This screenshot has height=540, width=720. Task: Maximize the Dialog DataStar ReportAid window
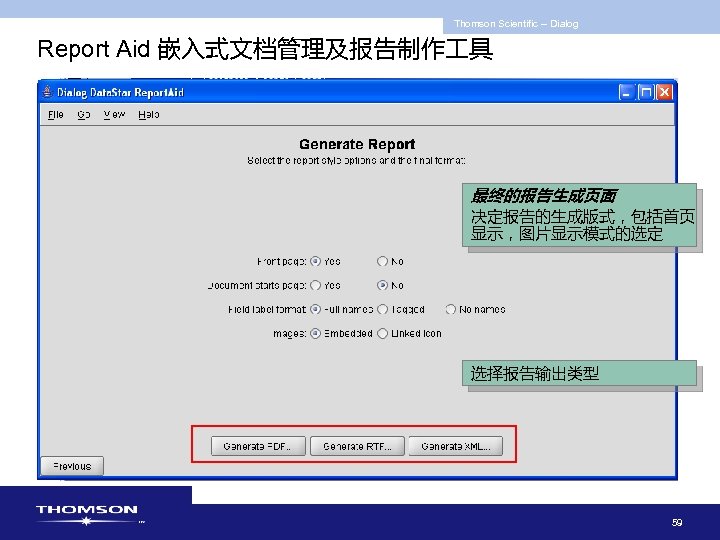(x=645, y=92)
